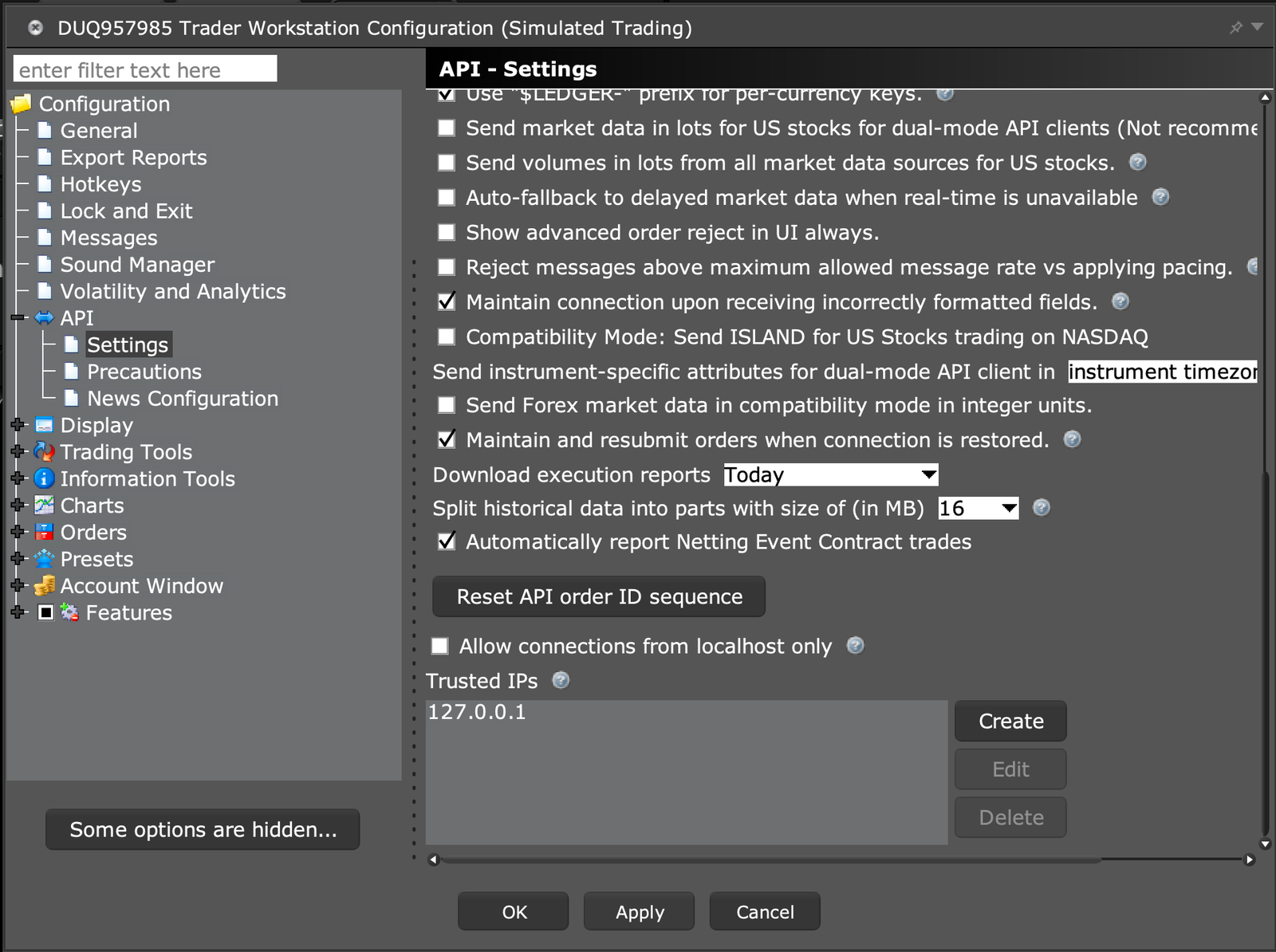Viewport: 1276px width, 952px height.
Task: Check Show advanced order reject in UI
Action: [447, 232]
